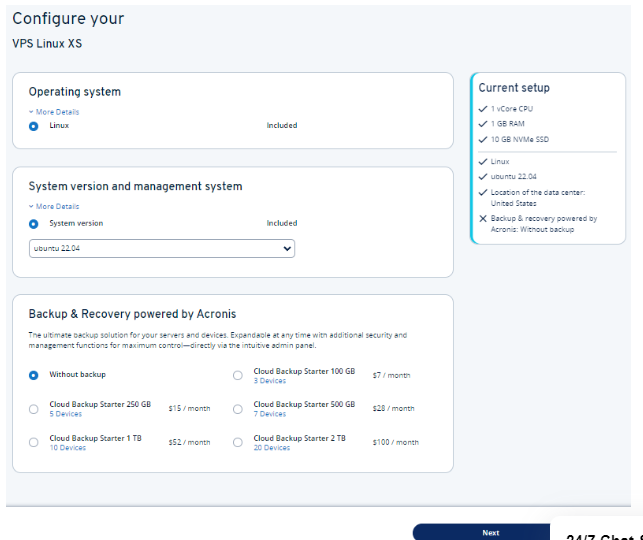Open the ubuntu 22.04 version dropdown
The width and height of the screenshot is (643, 540).
(x=161, y=249)
